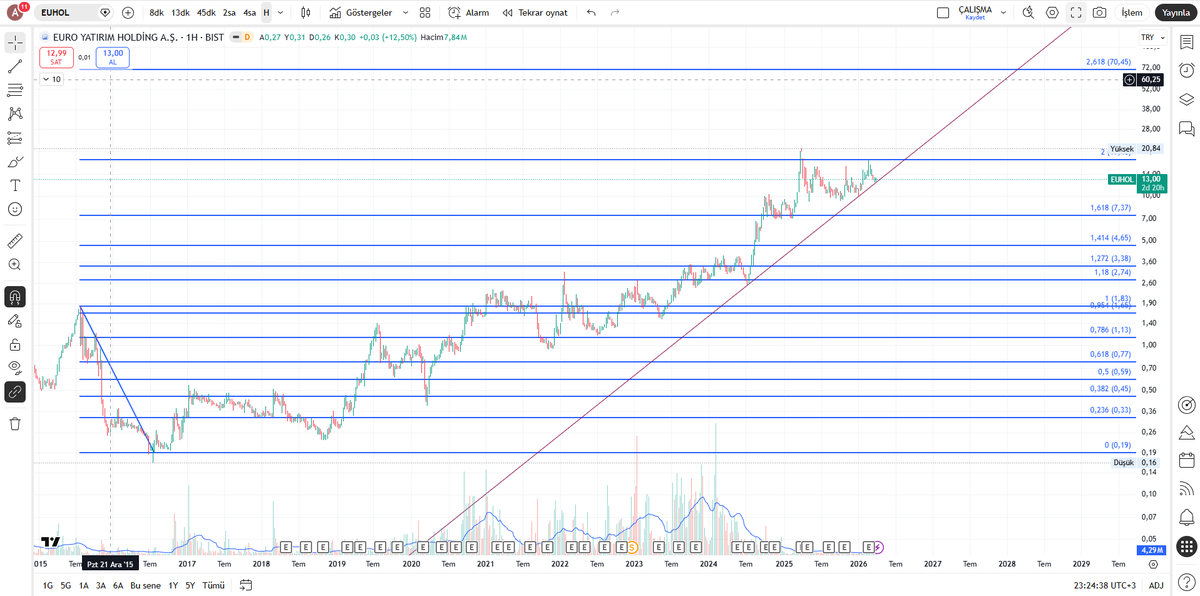Open the time zone clock UTC+3
Viewport: 1200px width, 596px height.
point(1103,586)
